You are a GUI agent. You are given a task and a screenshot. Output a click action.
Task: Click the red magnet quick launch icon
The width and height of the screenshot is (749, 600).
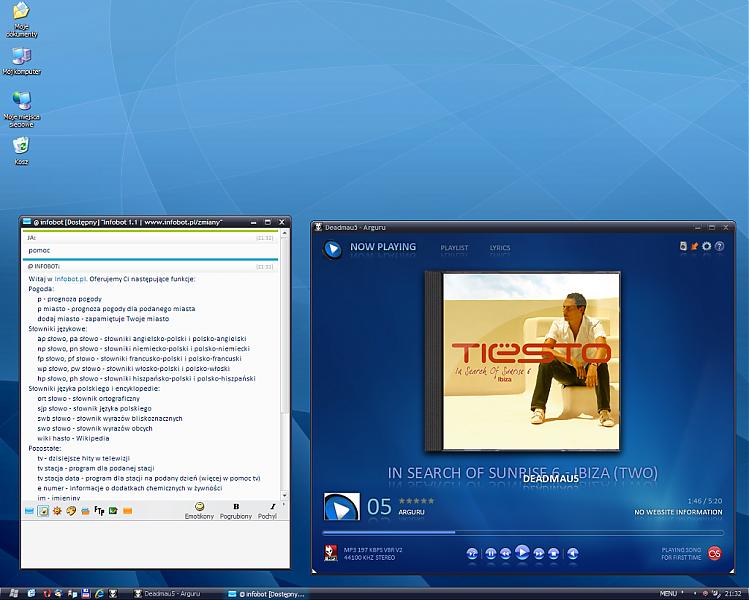pyautogui.click(x=45, y=593)
